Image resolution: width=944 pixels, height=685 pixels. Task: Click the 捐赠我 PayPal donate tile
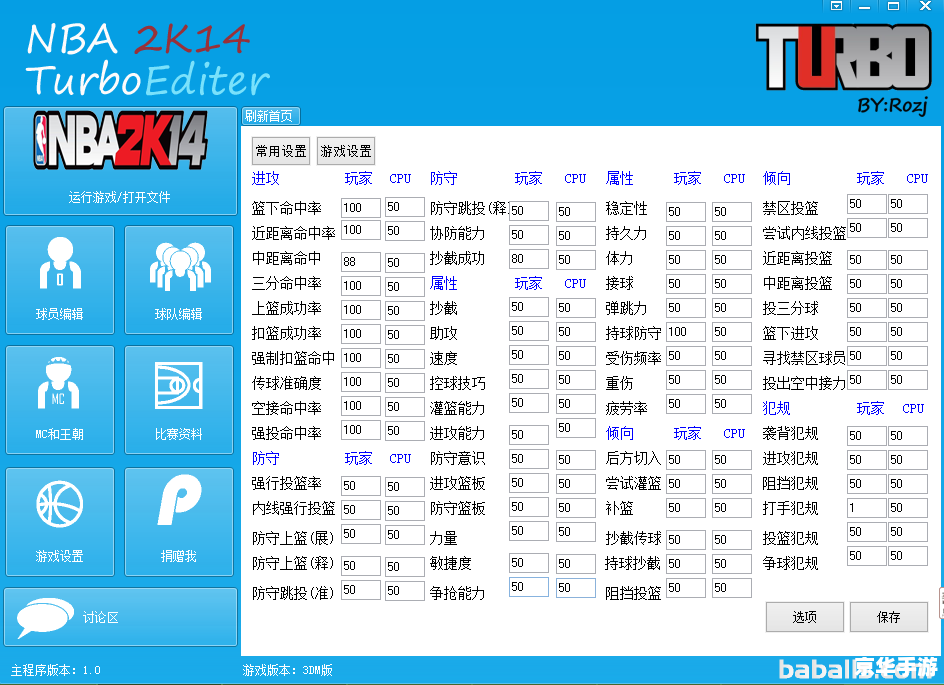pyautogui.click(x=179, y=522)
